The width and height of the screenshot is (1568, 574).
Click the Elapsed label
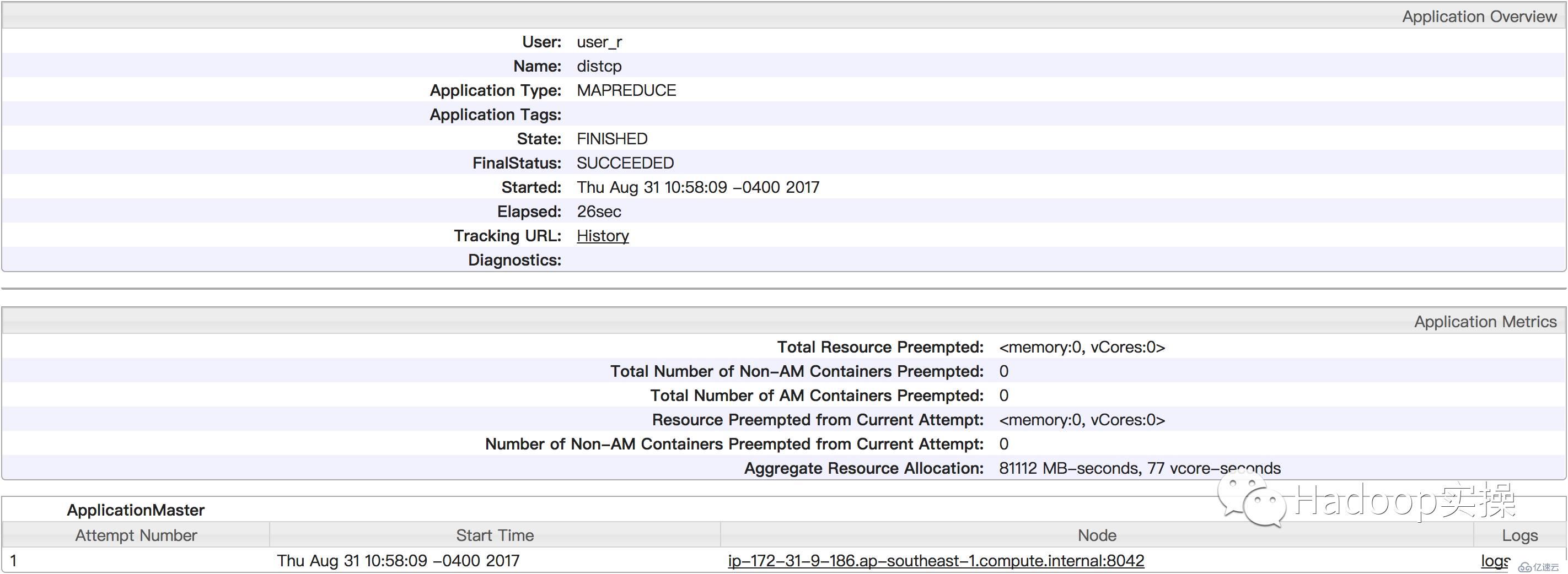pos(530,212)
